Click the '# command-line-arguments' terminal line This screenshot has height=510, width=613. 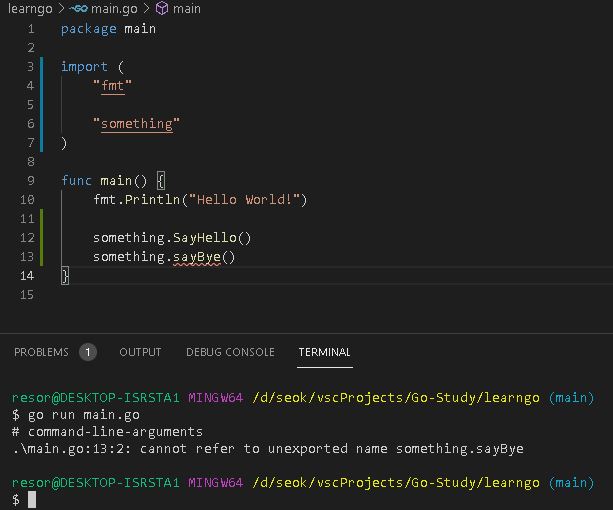[108, 431]
